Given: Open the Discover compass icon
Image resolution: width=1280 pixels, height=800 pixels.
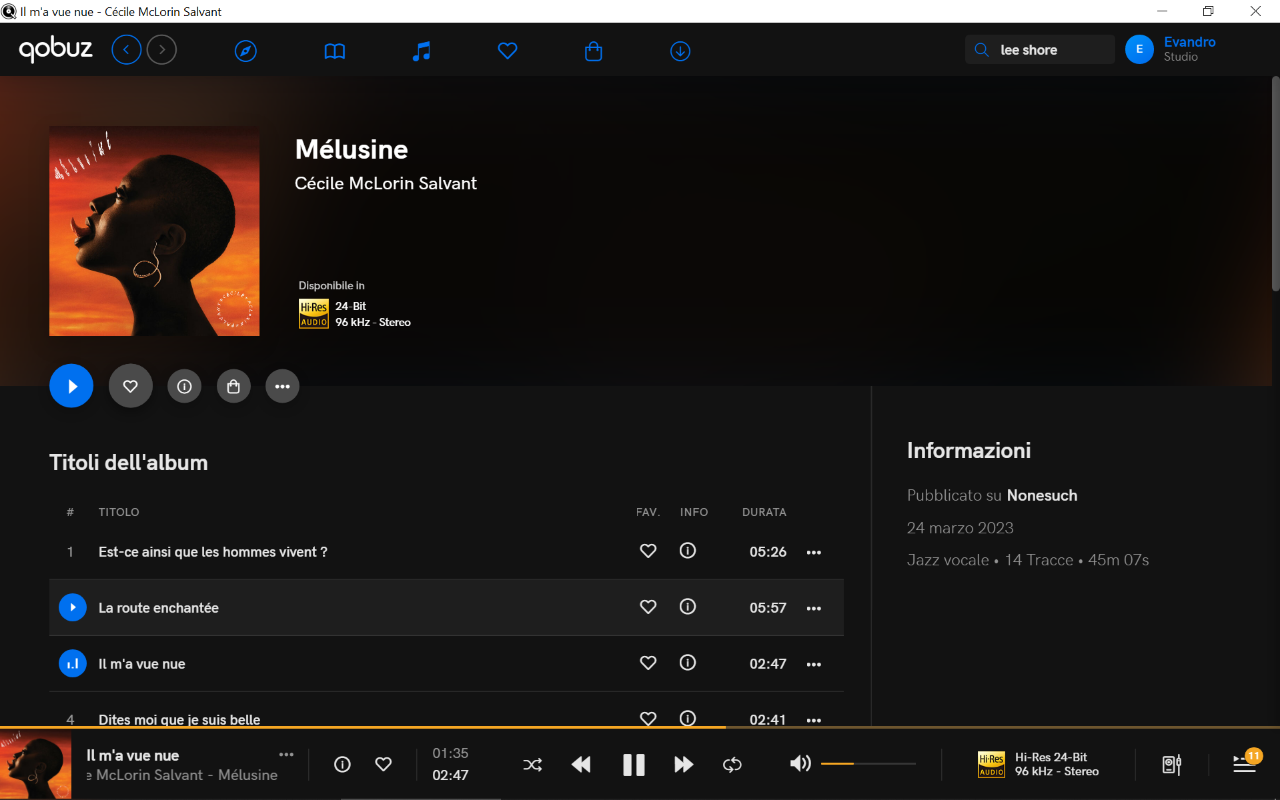Looking at the screenshot, I should 246,51.
